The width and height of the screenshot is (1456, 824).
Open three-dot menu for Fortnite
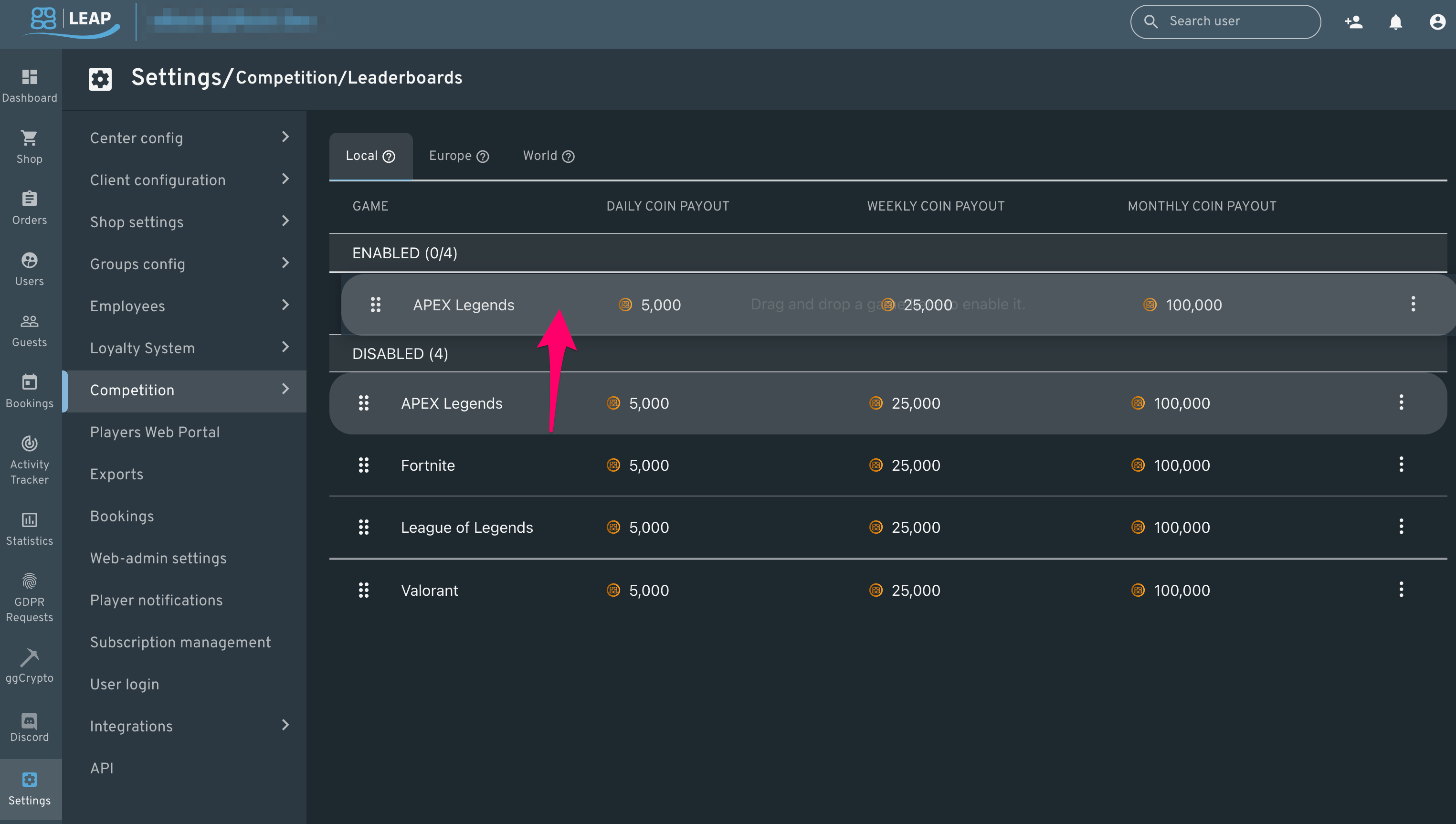1402,464
